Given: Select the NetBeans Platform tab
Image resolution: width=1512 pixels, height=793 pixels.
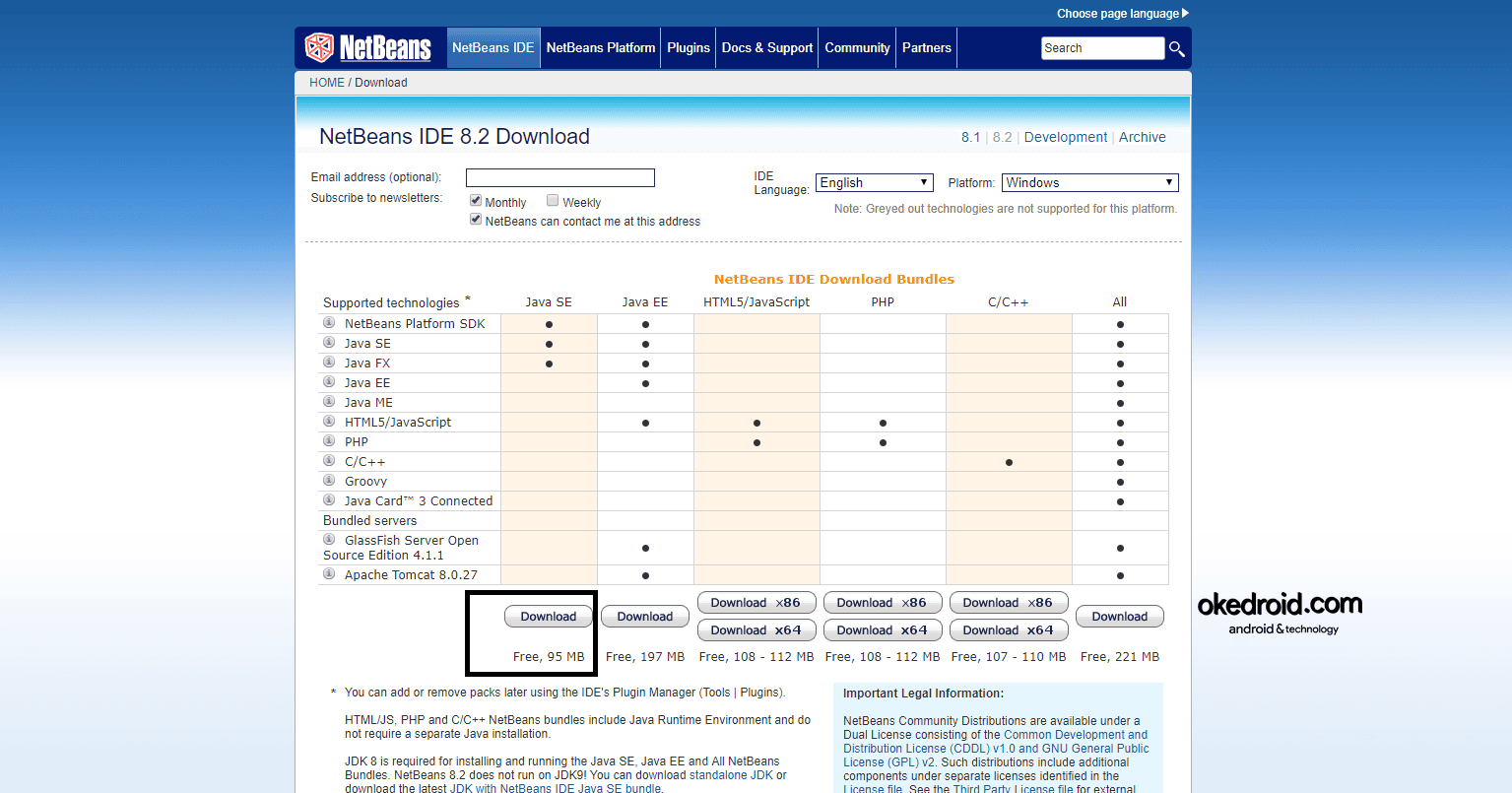Looking at the screenshot, I should 601,47.
